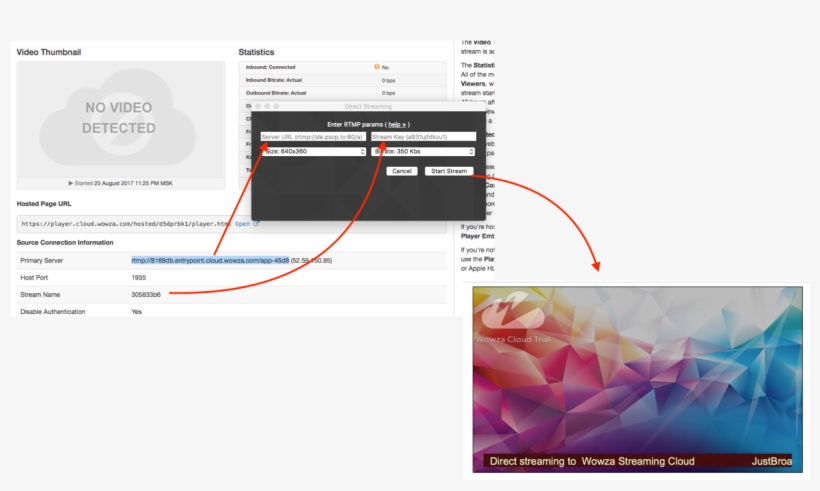The image size is (820, 491).
Task: Click the Server URL input field
Action: click(313, 136)
